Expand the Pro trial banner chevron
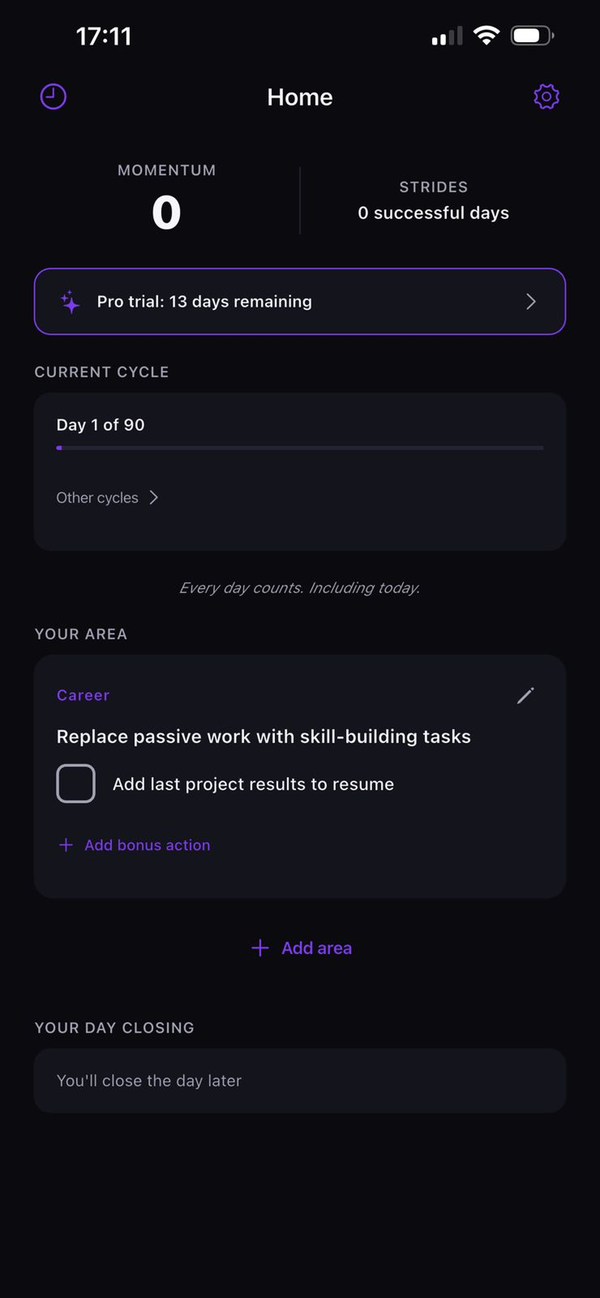This screenshot has width=600, height=1298. pos(530,301)
